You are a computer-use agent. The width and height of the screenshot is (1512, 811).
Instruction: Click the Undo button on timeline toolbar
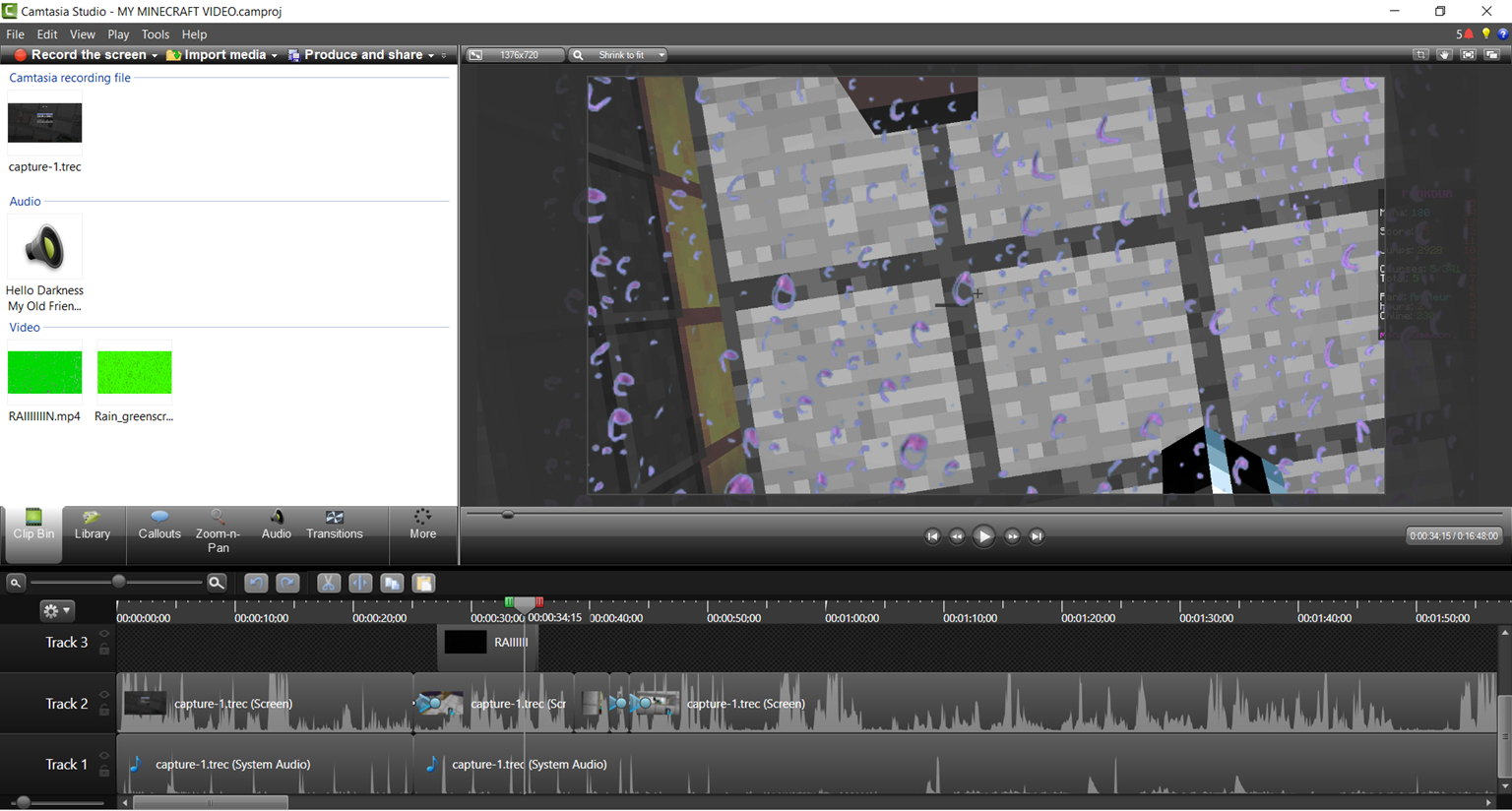(256, 584)
